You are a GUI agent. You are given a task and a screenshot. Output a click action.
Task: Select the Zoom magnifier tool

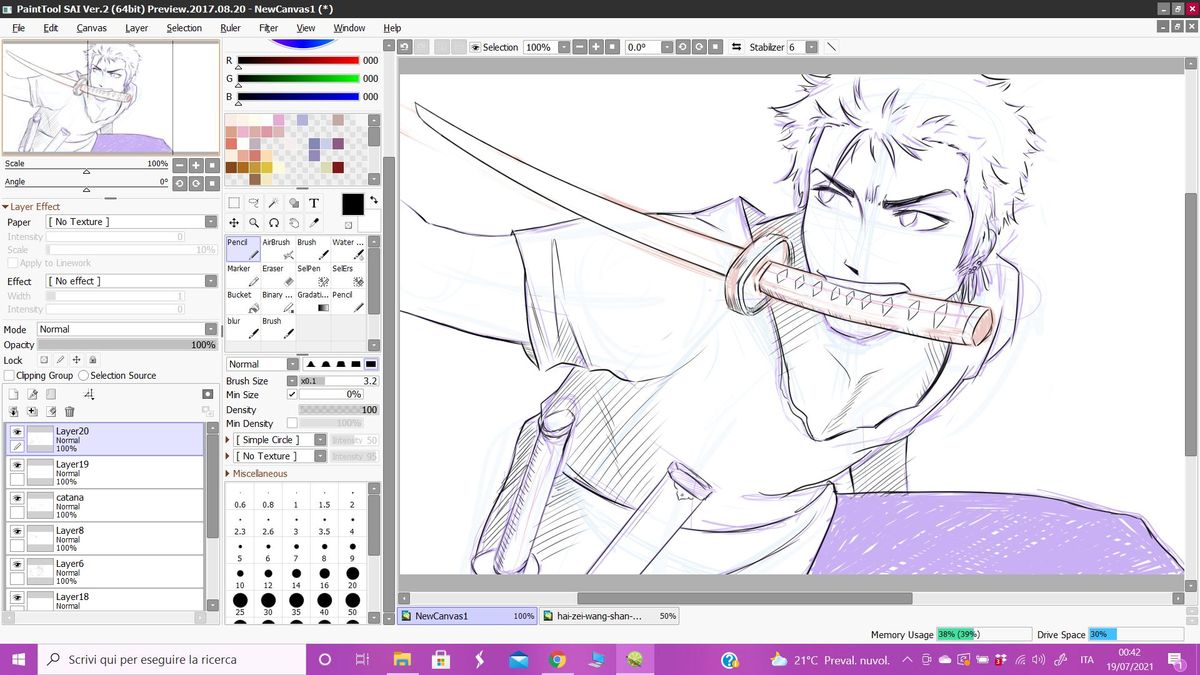(x=254, y=223)
